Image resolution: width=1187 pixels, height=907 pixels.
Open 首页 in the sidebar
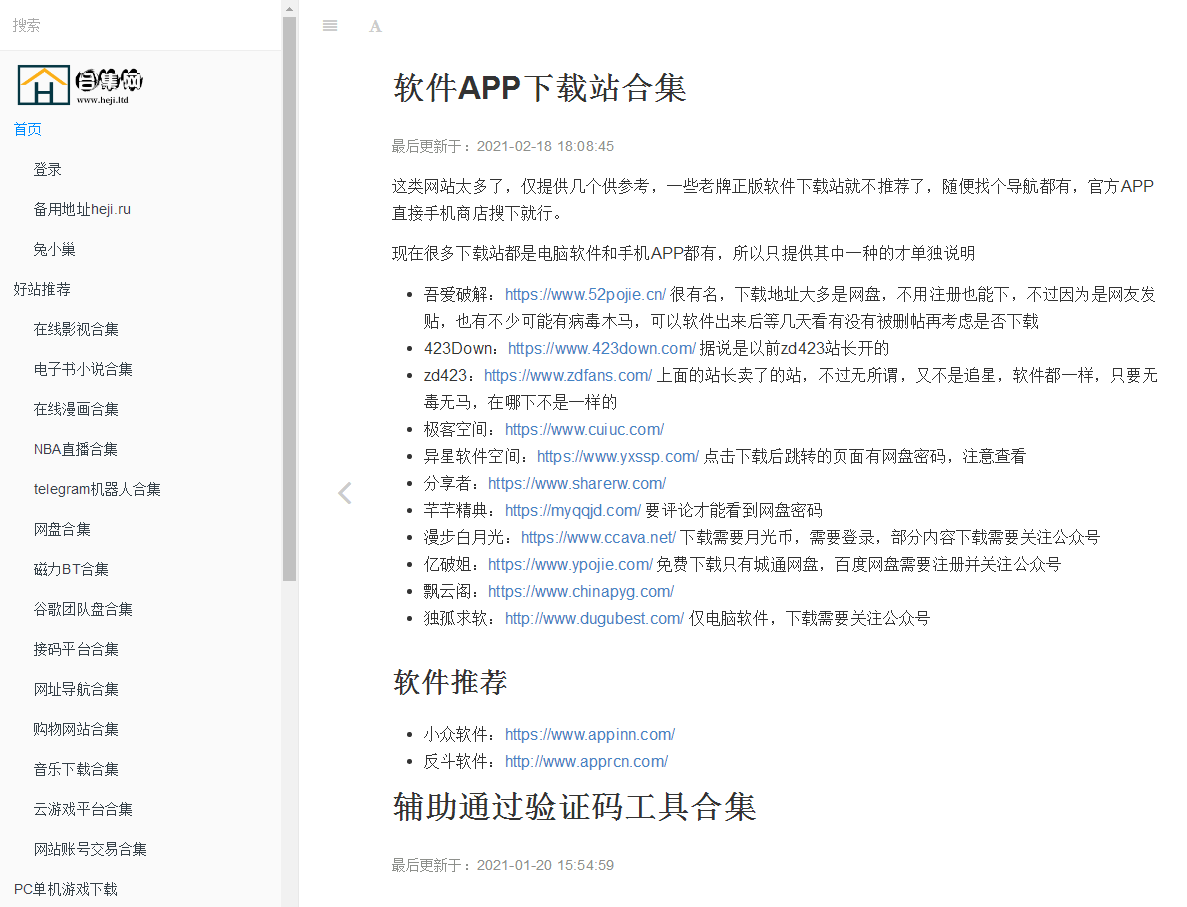click(28, 129)
